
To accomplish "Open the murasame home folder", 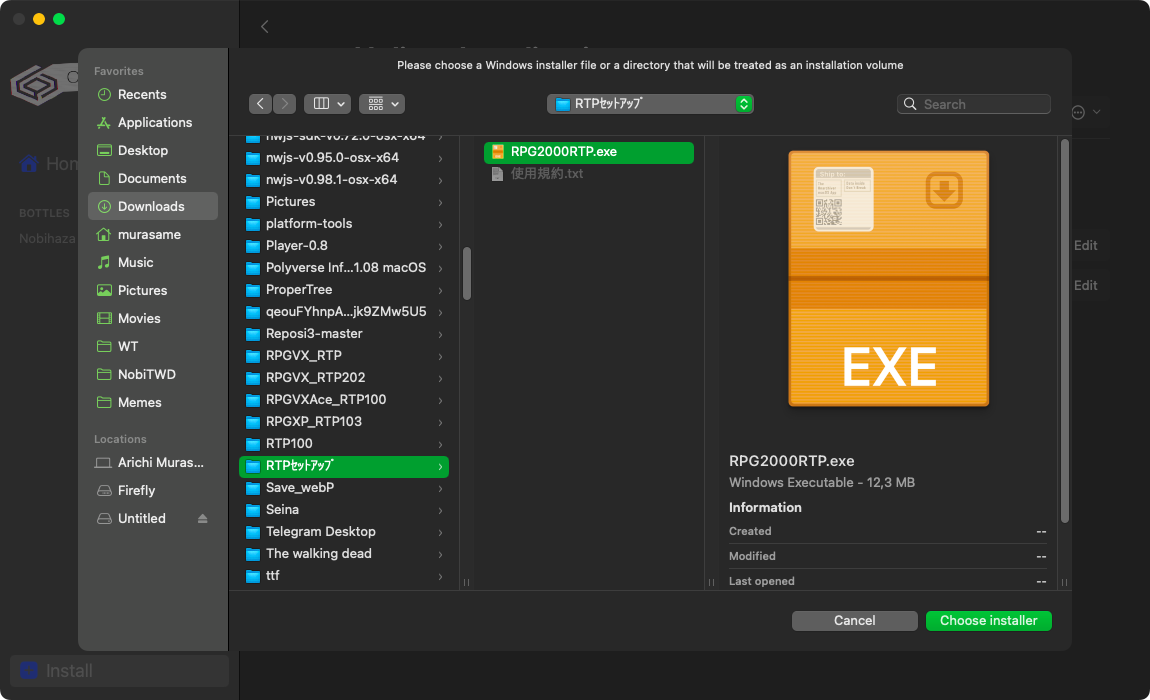I will 151,234.
